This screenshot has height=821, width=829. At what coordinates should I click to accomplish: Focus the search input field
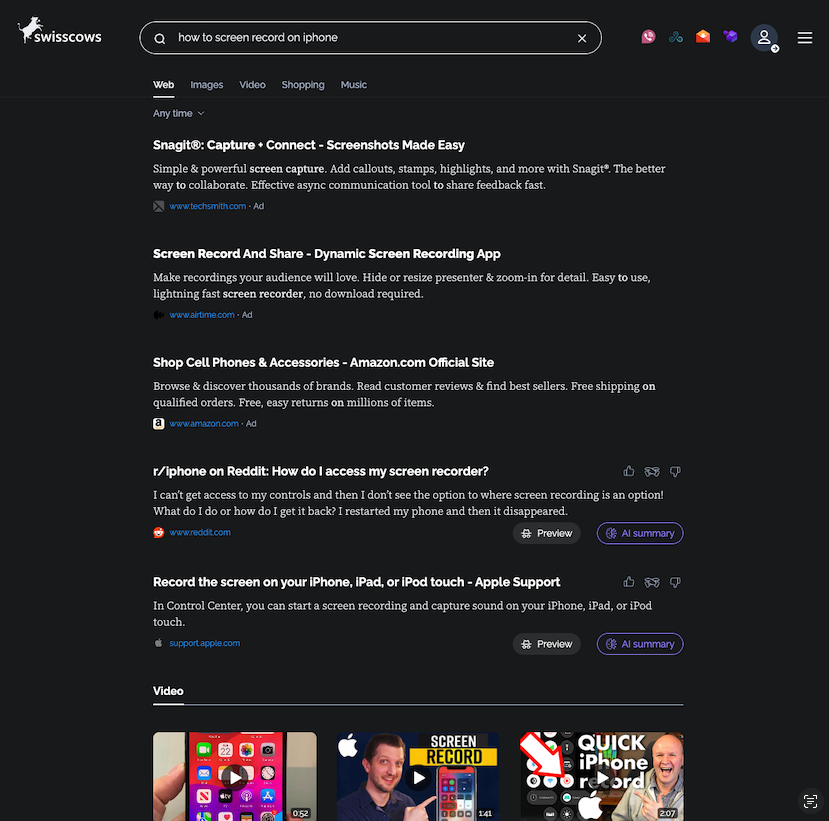(x=370, y=38)
